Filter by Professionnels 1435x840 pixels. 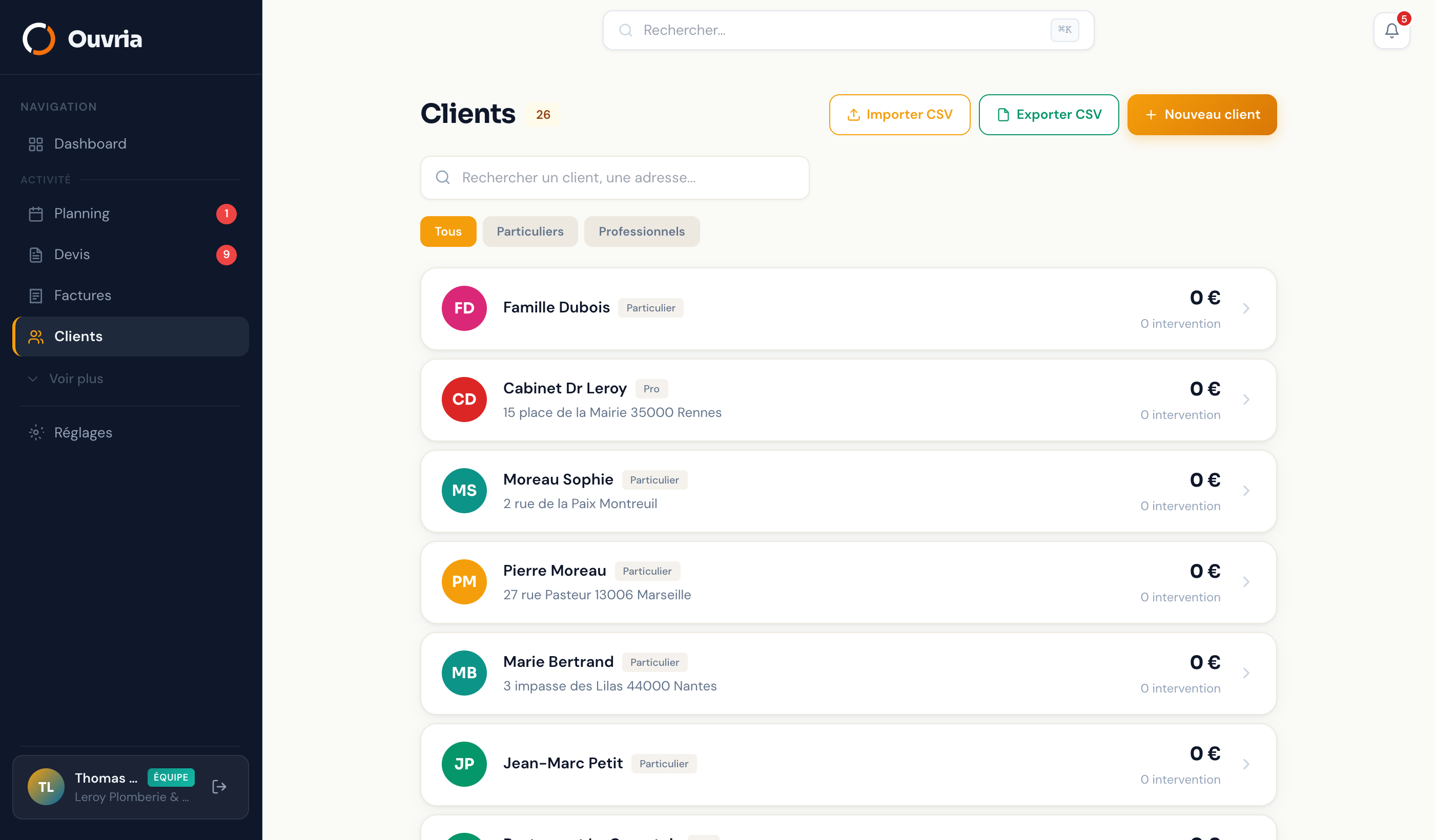(642, 232)
